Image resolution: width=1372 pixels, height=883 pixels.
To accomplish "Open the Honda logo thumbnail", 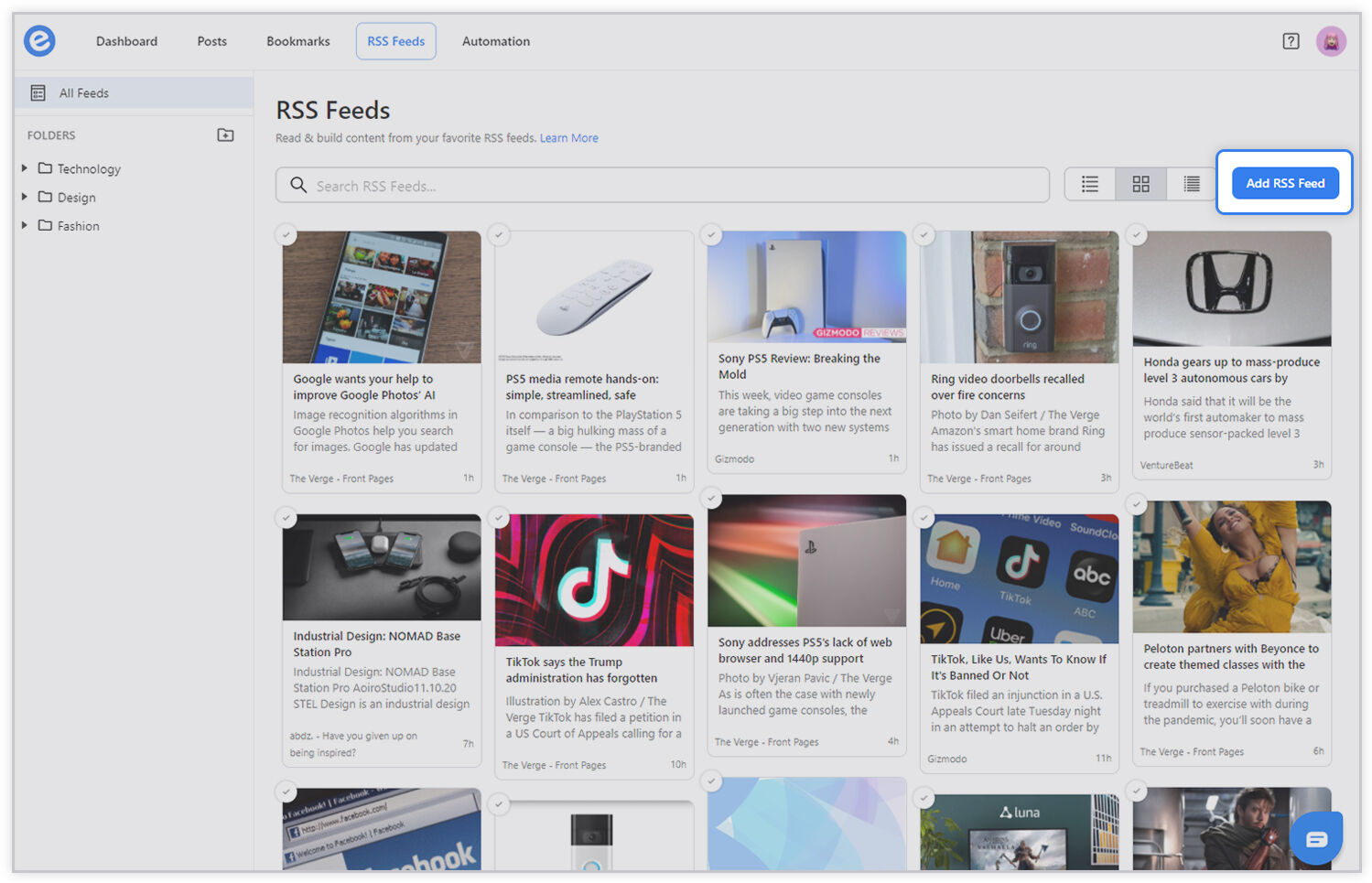I will pos(1231,288).
